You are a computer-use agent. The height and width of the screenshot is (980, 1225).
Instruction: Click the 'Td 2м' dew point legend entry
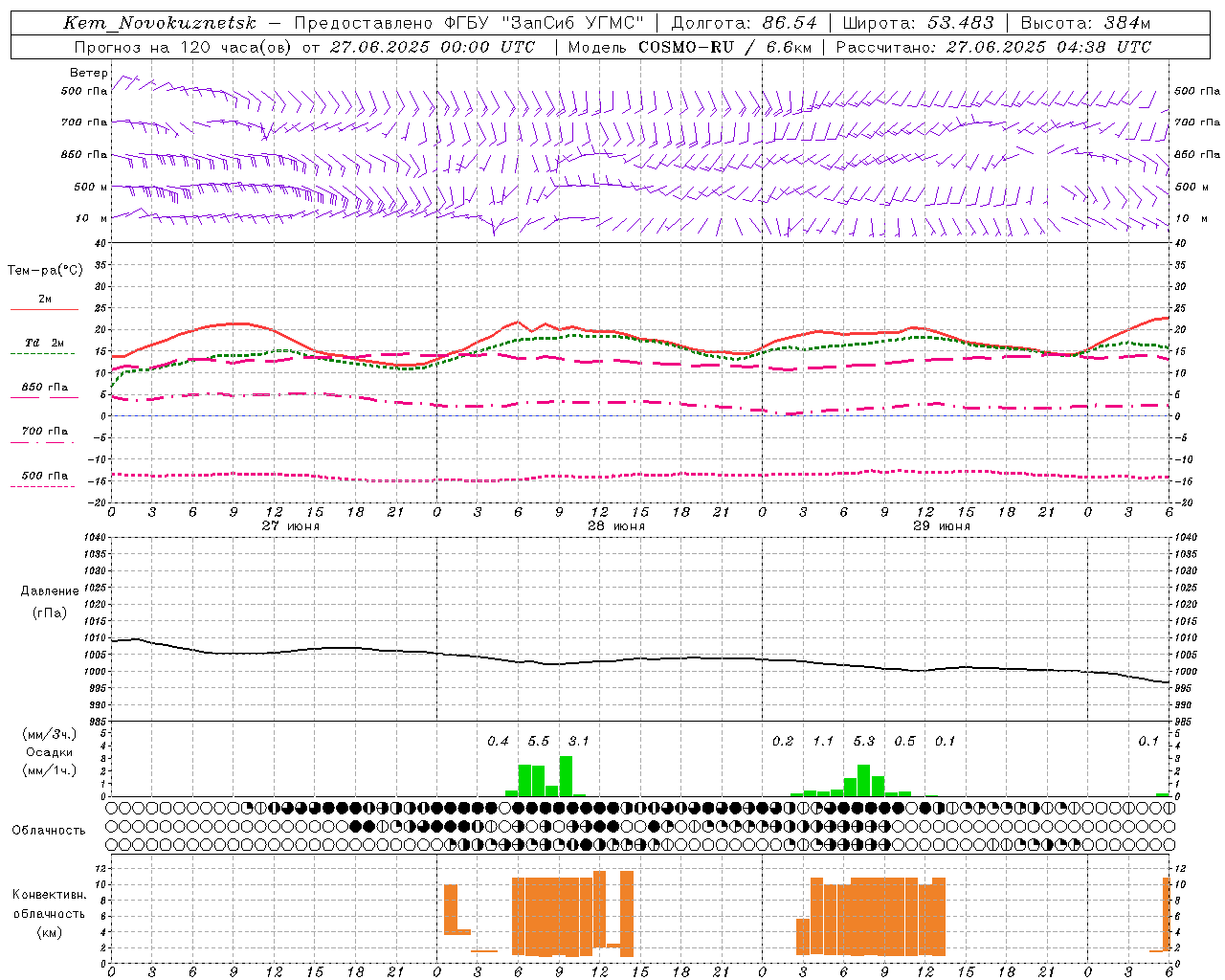tap(45, 343)
